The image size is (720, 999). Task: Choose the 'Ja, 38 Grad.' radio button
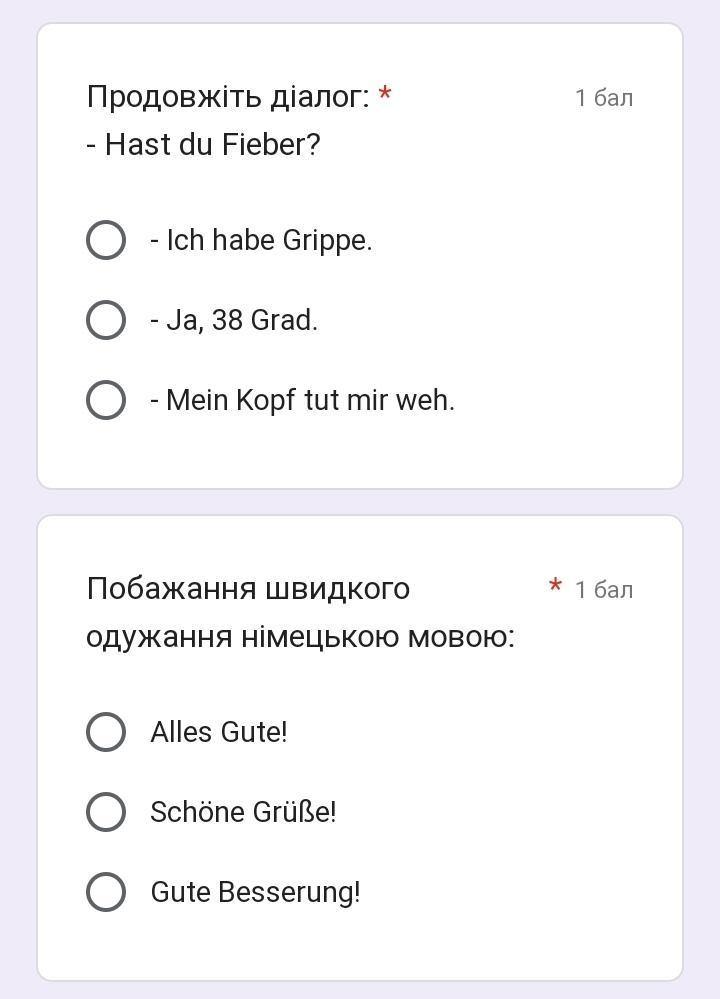pyautogui.click(x=106, y=320)
